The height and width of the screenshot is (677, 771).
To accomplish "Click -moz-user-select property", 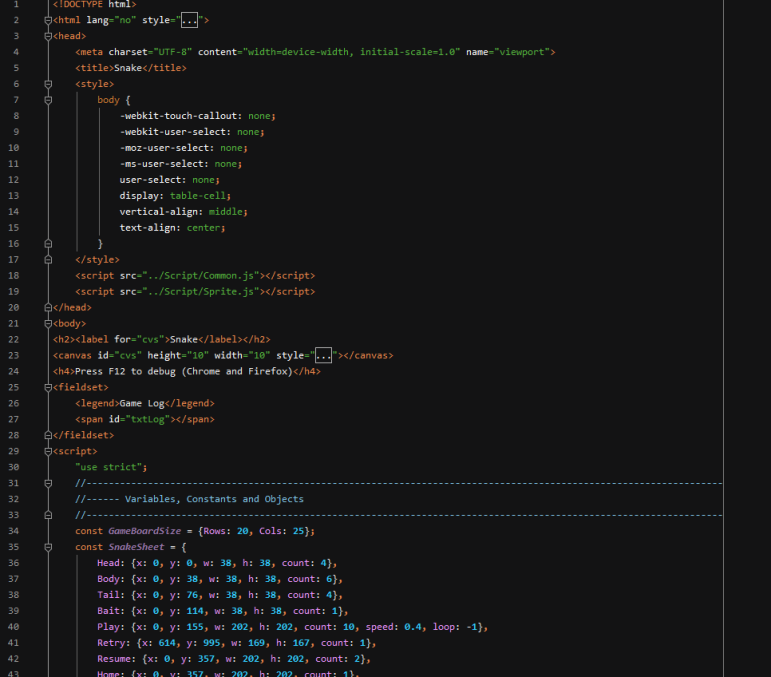I will point(165,148).
